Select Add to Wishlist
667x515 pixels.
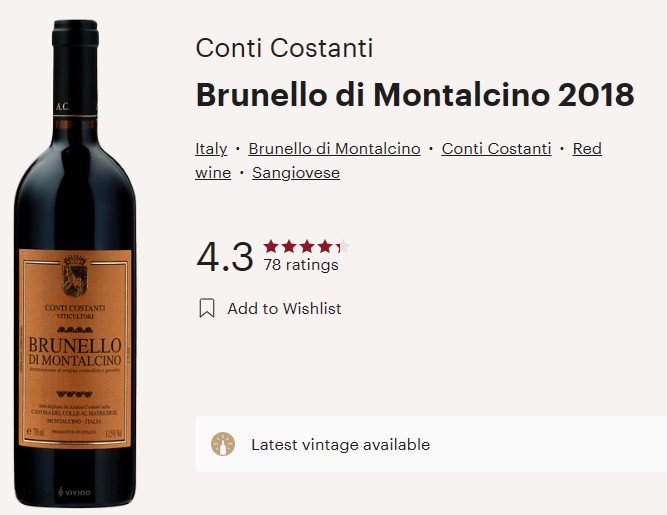pyautogui.click(x=284, y=308)
